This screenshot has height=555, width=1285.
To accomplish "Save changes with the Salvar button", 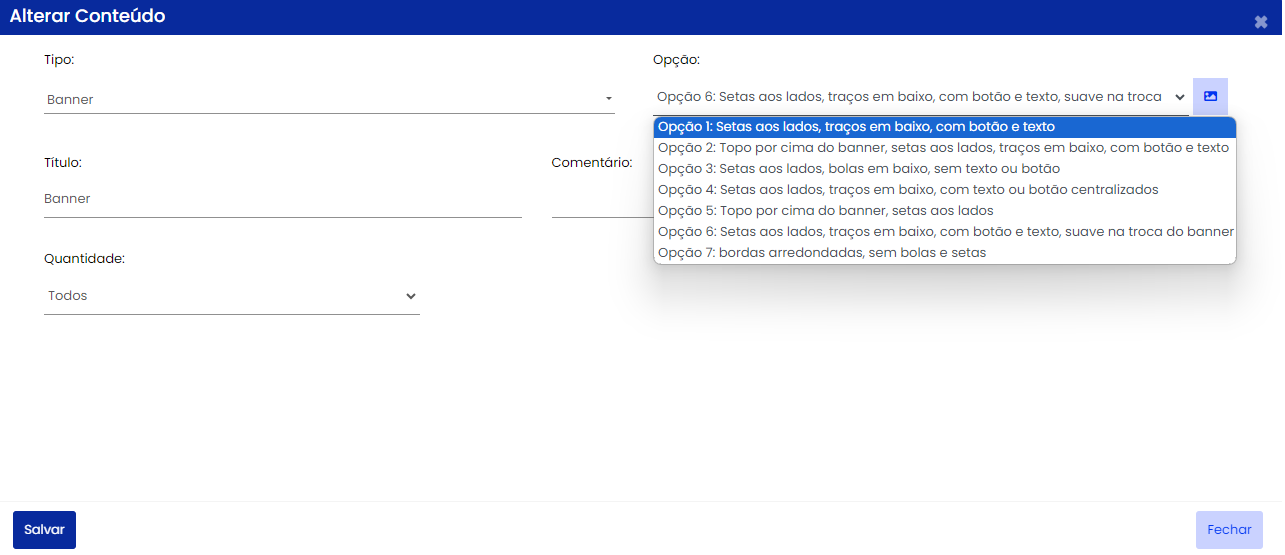I will tap(44, 530).
